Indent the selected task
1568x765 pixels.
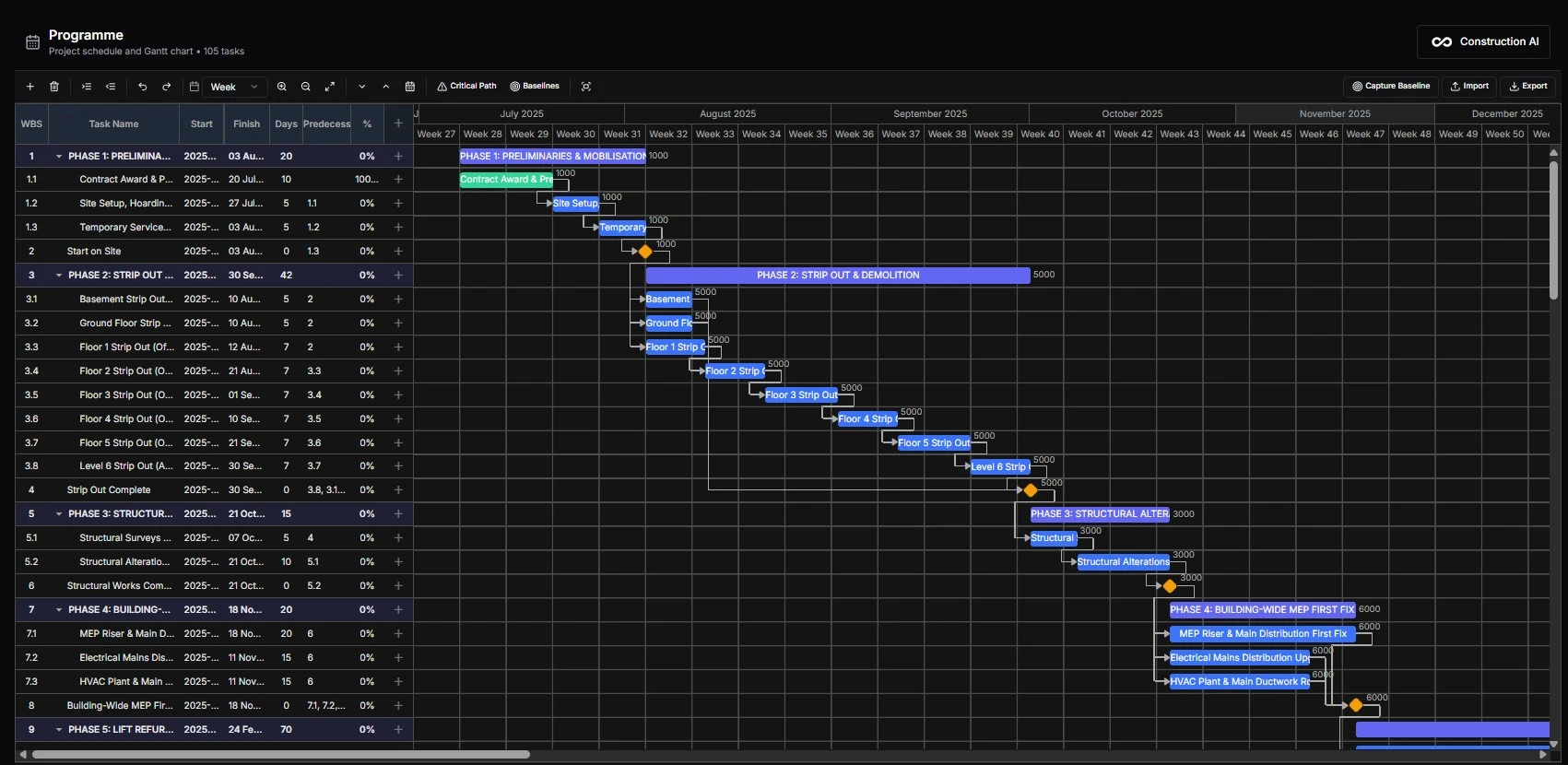(87, 87)
